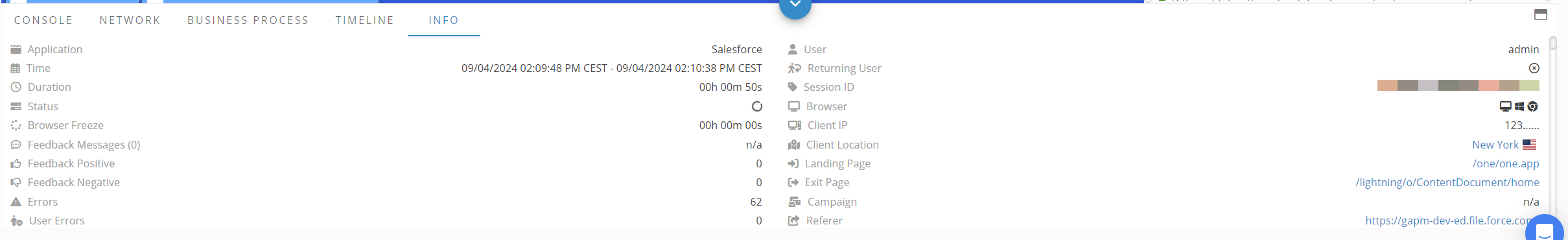
Task: Open the Network tab
Action: pos(130,20)
